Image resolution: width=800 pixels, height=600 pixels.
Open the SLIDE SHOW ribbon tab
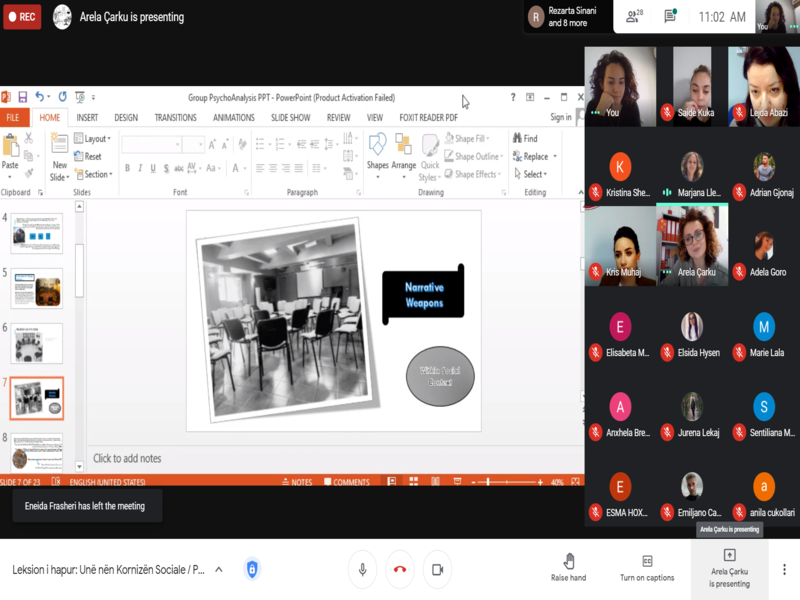click(x=290, y=117)
